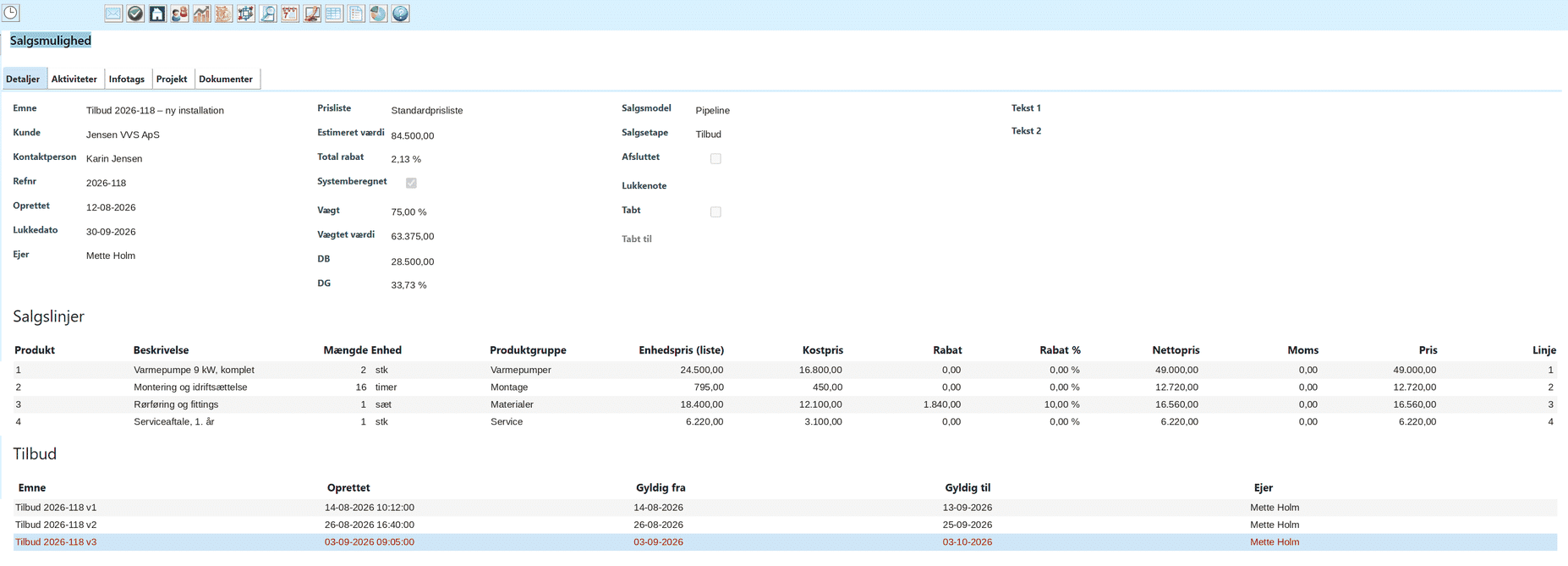Click the Oprettet value 12-08-2026
This screenshot has width=1568, height=566.
tap(111, 207)
